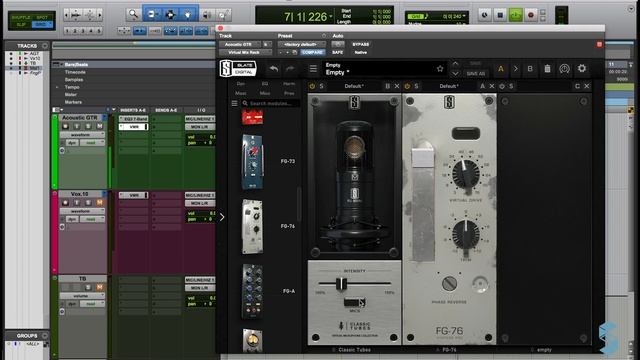
Task: Select SLIP edit mode
Action: (x=20, y=24)
